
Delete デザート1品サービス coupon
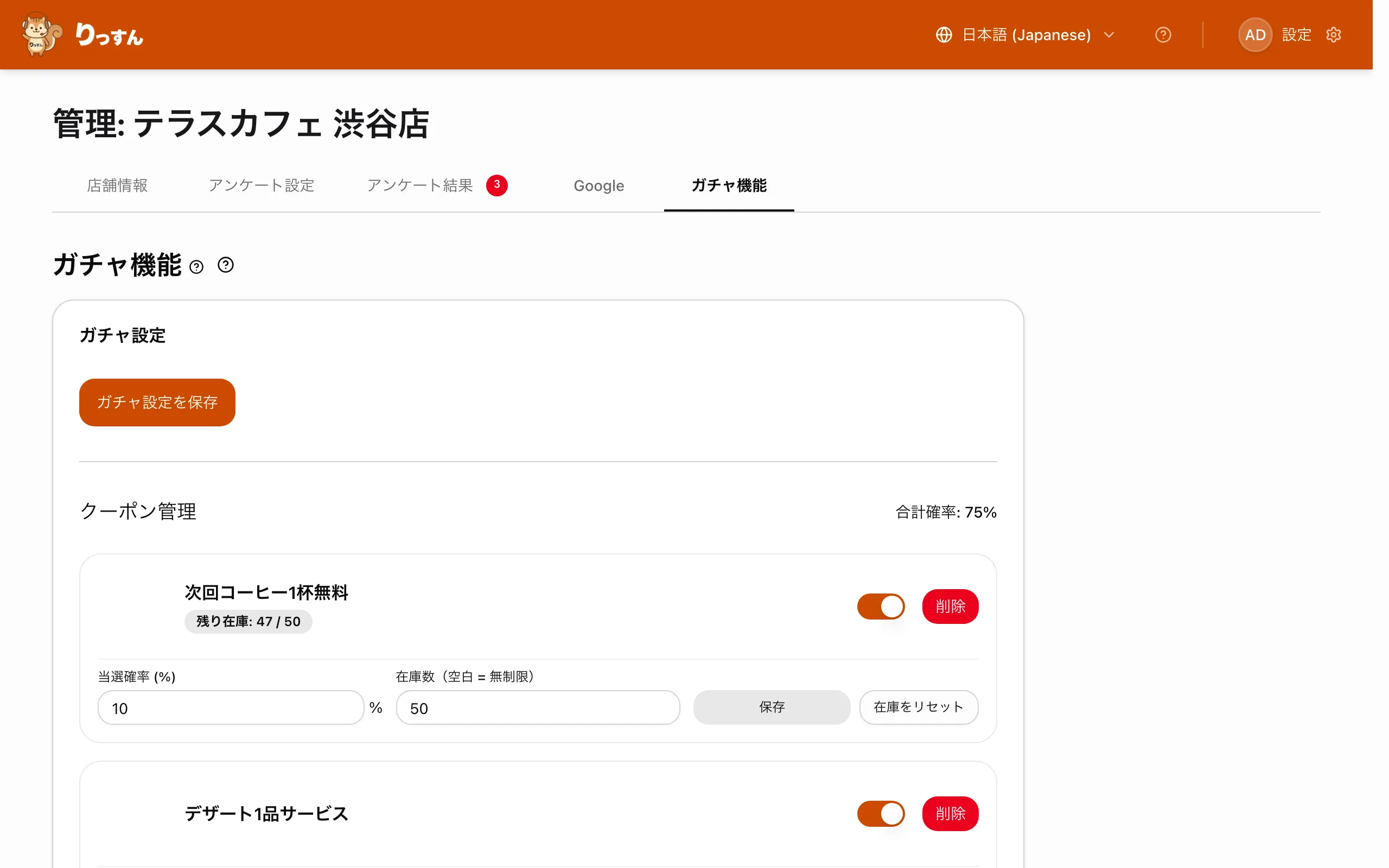point(950,813)
